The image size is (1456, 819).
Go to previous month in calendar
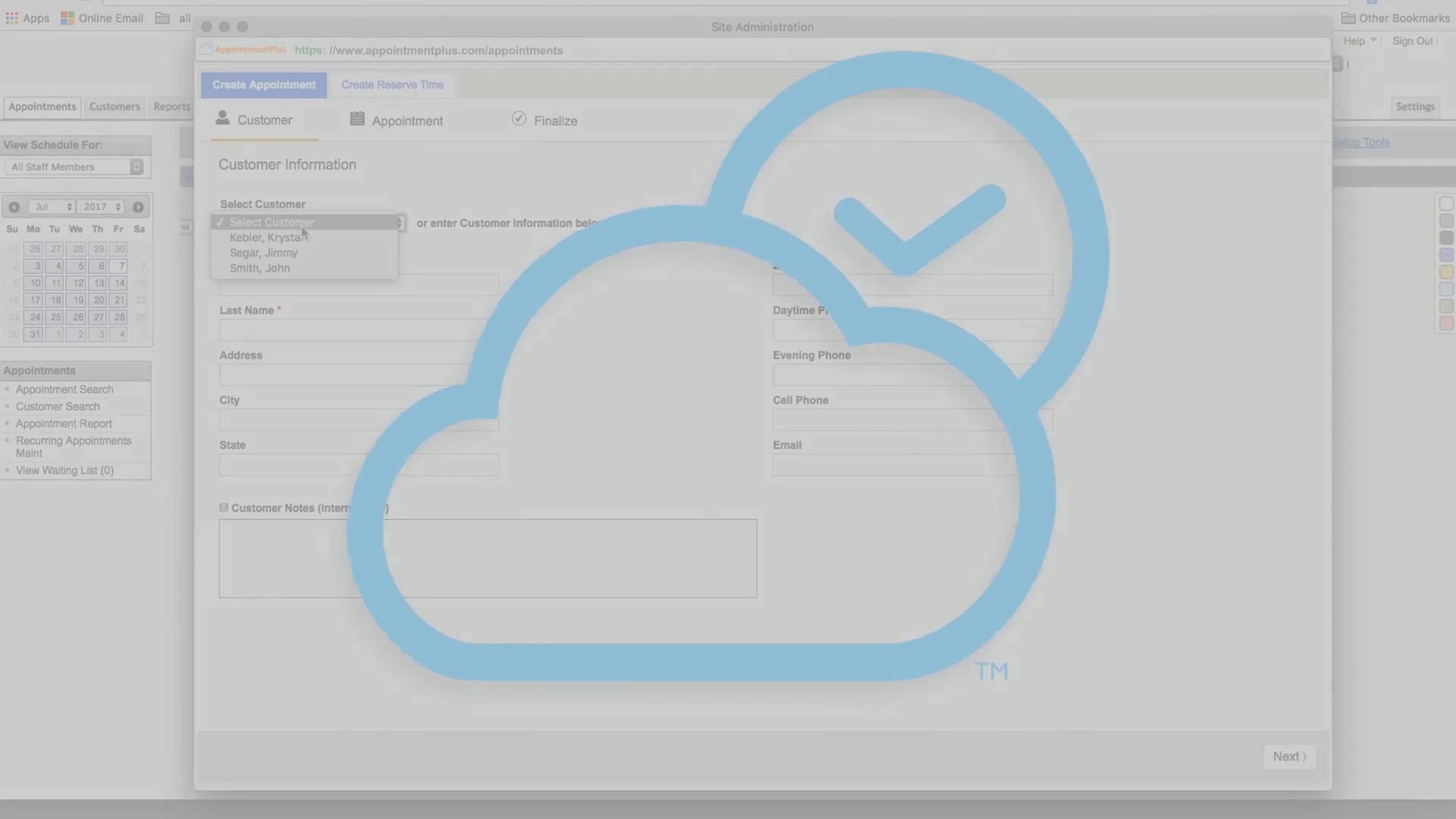click(x=14, y=207)
